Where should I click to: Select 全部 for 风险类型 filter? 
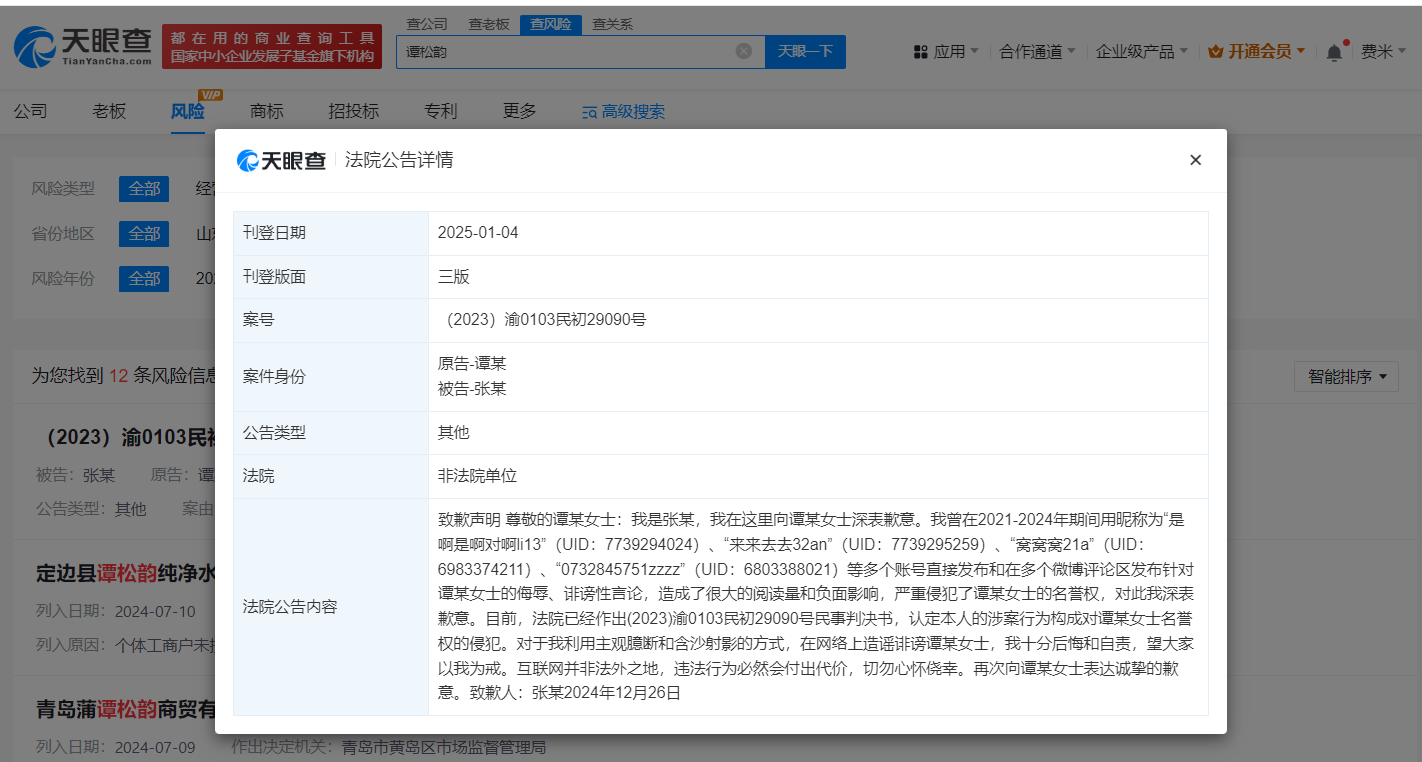pos(144,189)
